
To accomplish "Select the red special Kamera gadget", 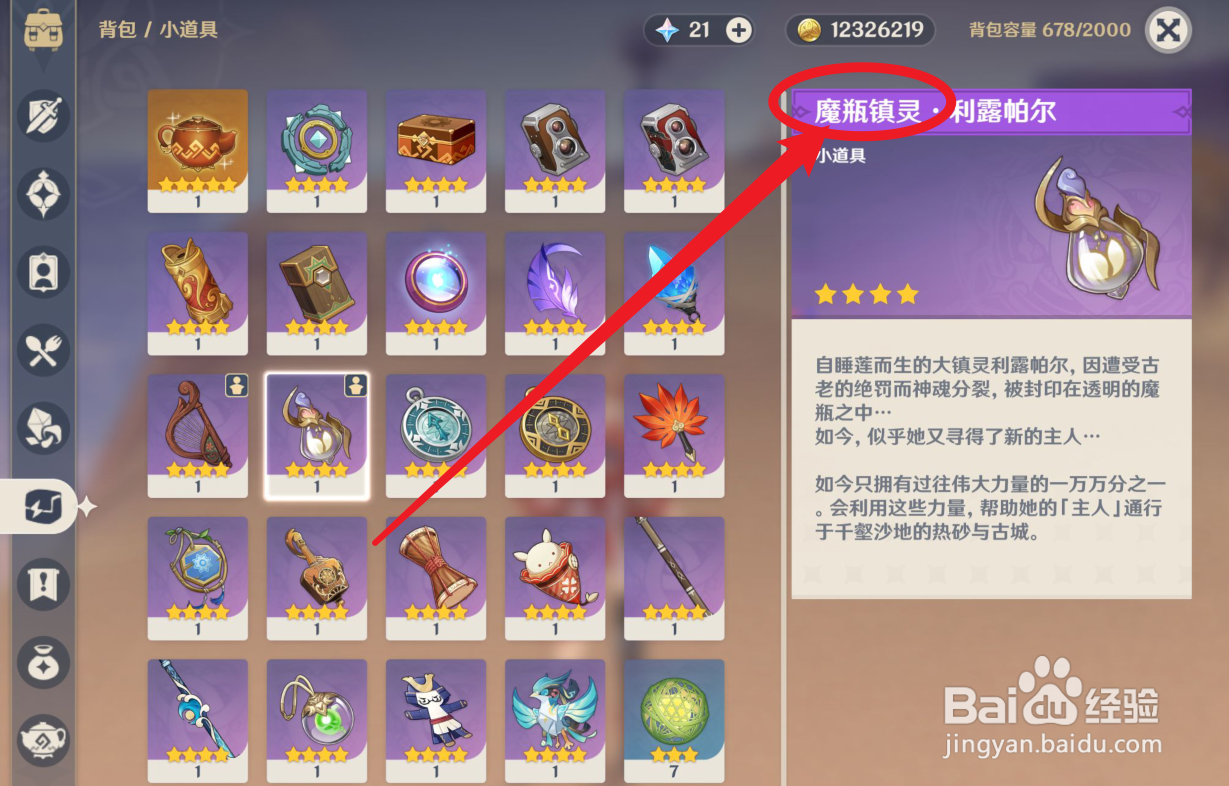I will [x=673, y=150].
